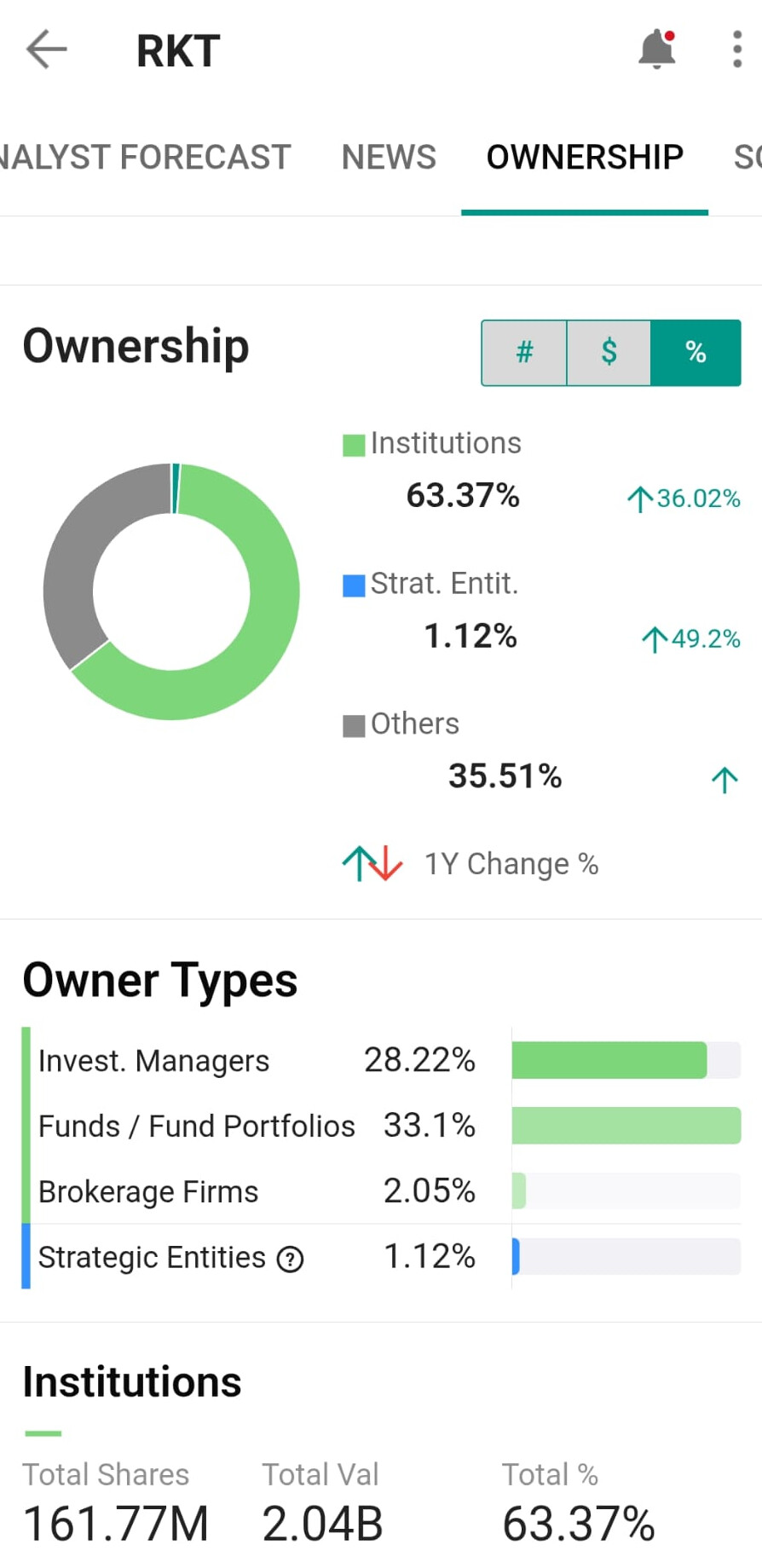The width and height of the screenshot is (762, 1568).
Task: Tap the 1Y Change arrows icon
Action: 372,863
